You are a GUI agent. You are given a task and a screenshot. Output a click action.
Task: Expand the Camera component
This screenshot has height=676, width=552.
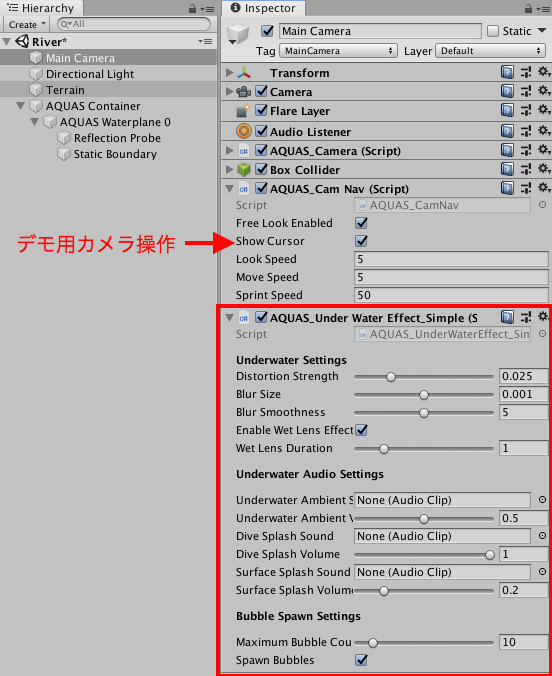click(230, 91)
